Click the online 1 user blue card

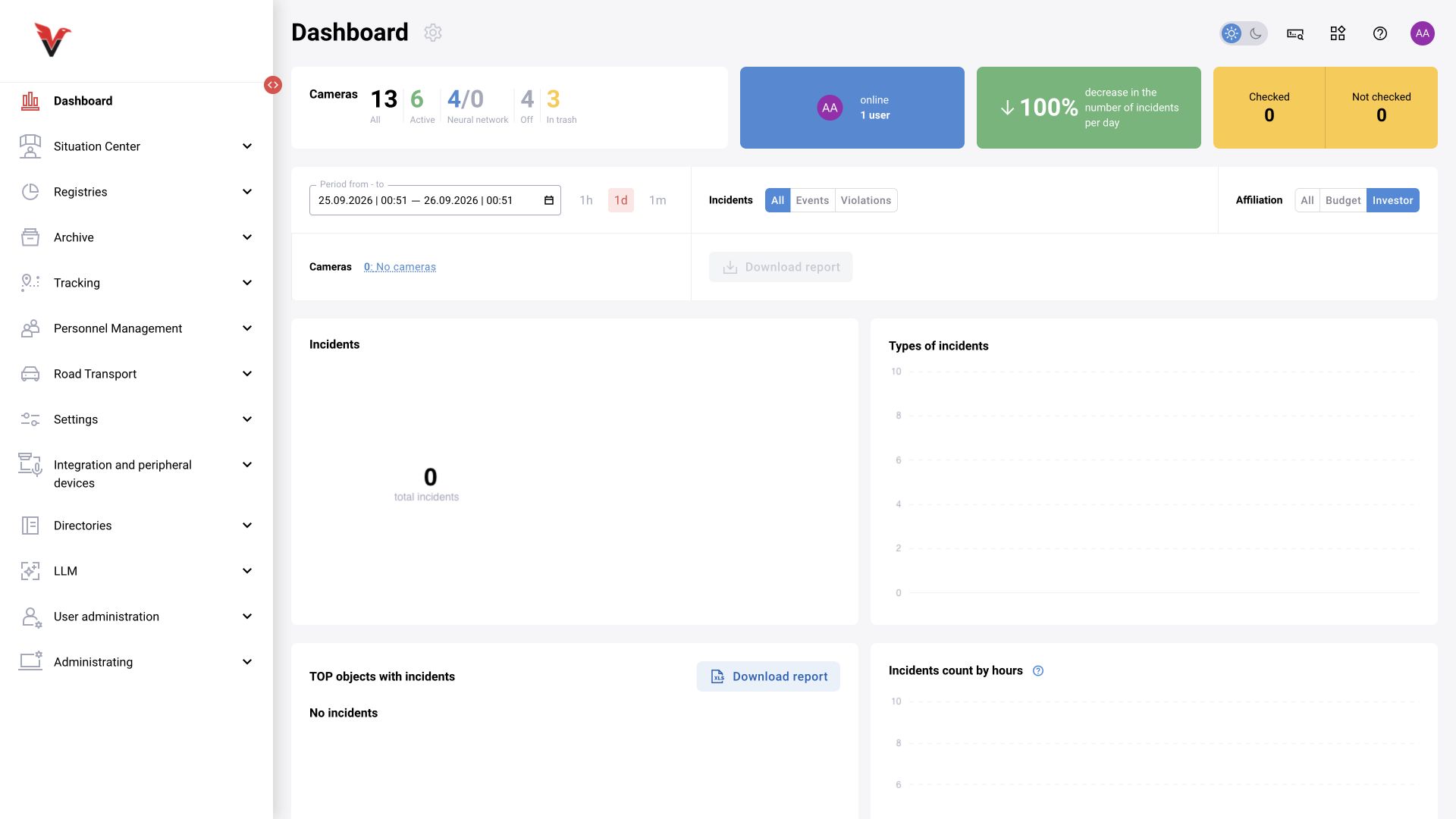coord(852,108)
